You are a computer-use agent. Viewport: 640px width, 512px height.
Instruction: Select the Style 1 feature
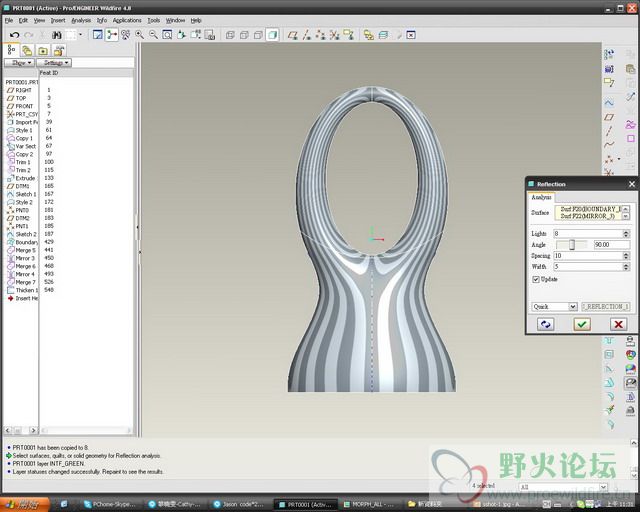(x=19, y=130)
